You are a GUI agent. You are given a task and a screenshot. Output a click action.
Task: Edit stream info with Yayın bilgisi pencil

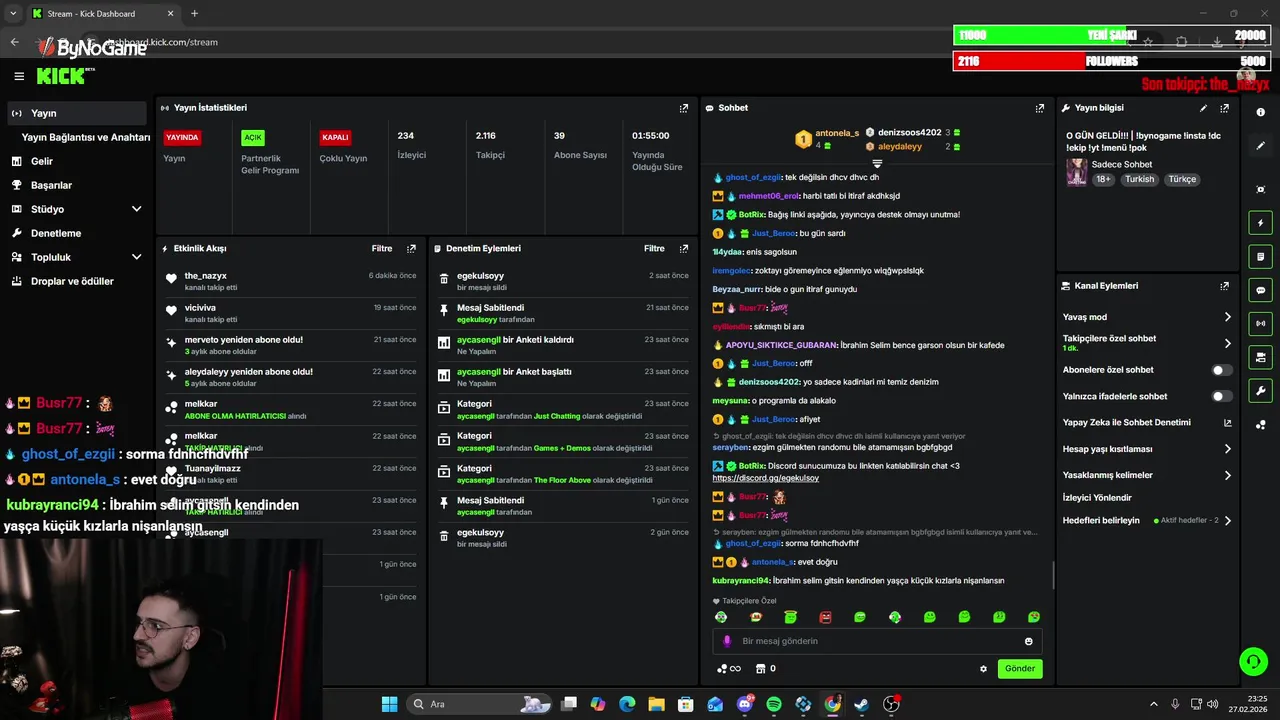[1203, 108]
